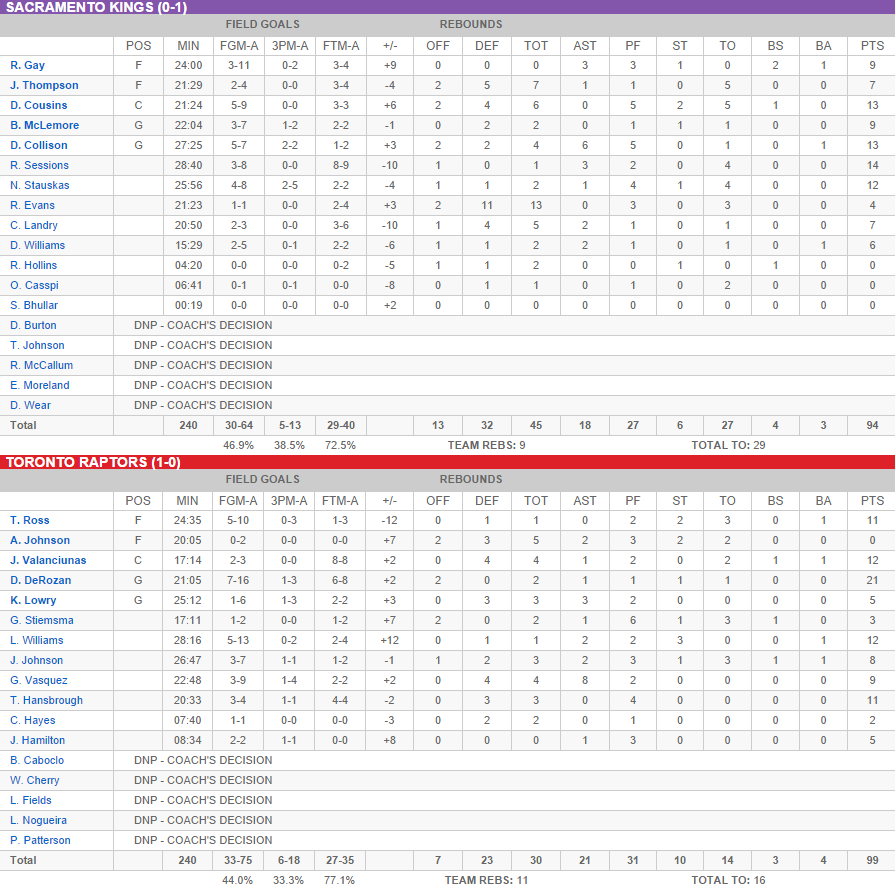This screenshot has width=895, height=896.
Task: Select J. Valanciunas from the Raptors list
Action: click(x=47, y=560)
